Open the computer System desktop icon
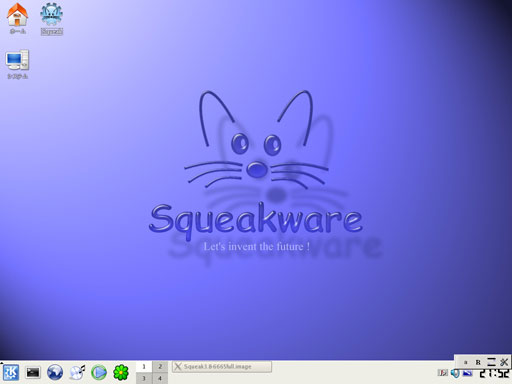 (17, 64)
